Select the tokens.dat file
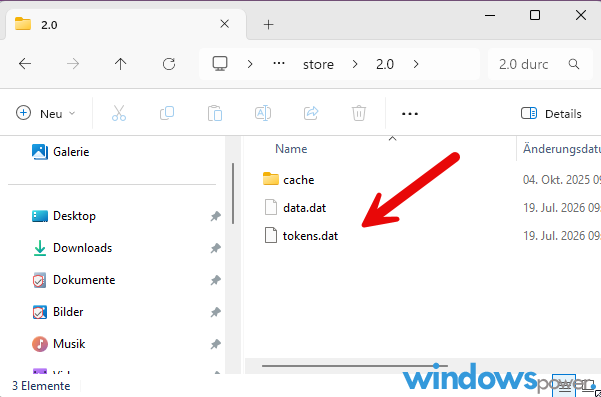The width and height of the screenshot is (601, 397). click(x=310, y=236)
